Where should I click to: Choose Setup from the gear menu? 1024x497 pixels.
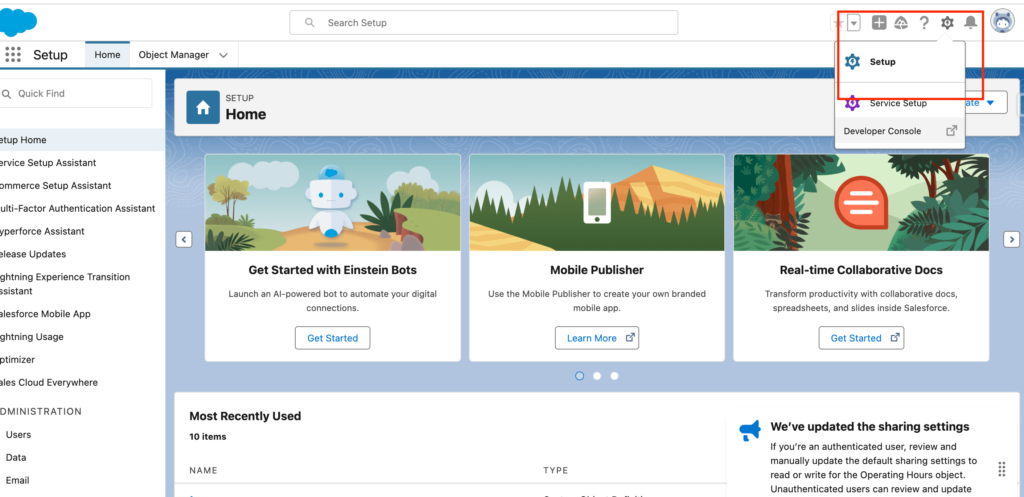pyautogui.click(x=882, y=62)
